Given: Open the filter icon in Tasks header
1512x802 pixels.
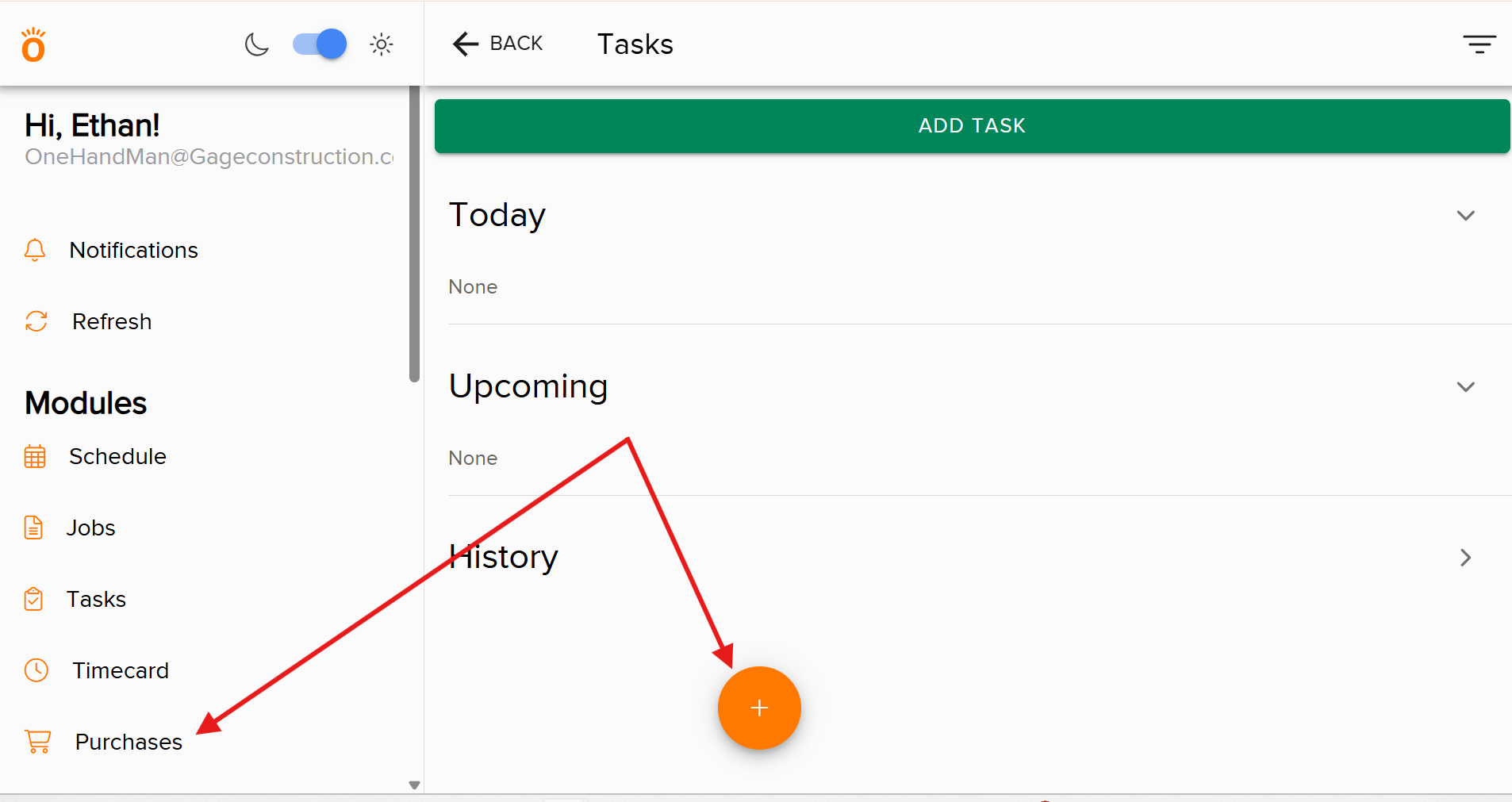Looking at the screenshot, I should point(1479,44).
